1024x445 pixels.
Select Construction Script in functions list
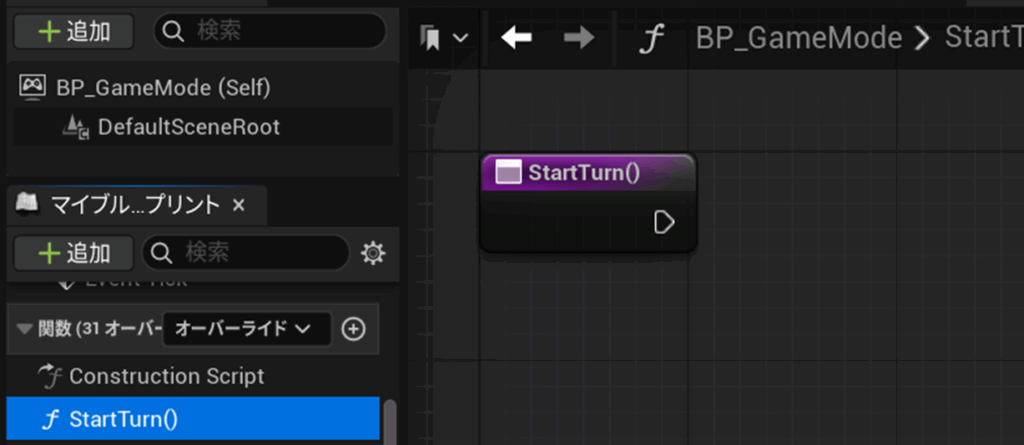[x=166, y=376]
